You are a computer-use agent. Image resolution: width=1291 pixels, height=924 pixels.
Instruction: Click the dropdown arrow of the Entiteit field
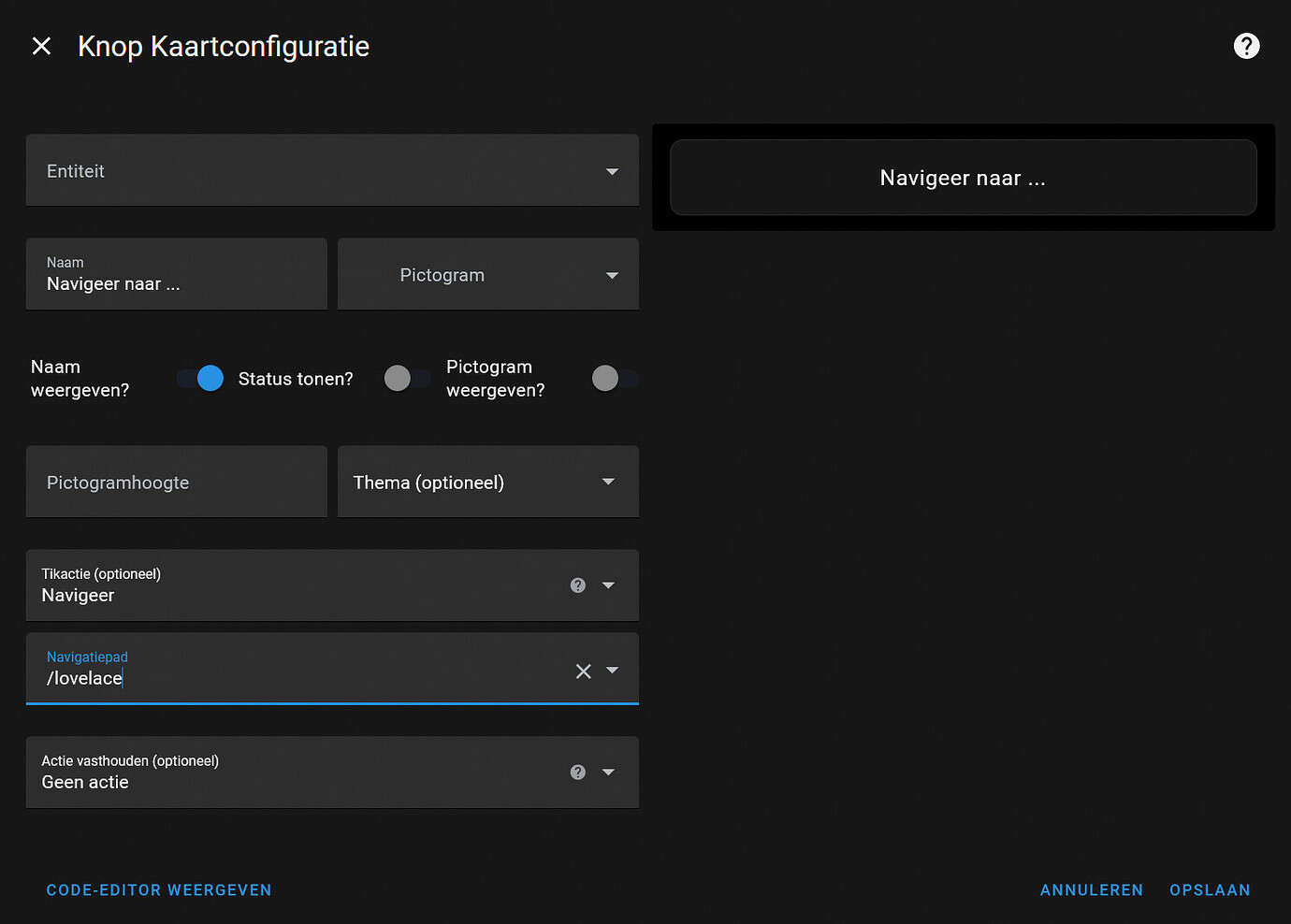[x=612, y=171]
